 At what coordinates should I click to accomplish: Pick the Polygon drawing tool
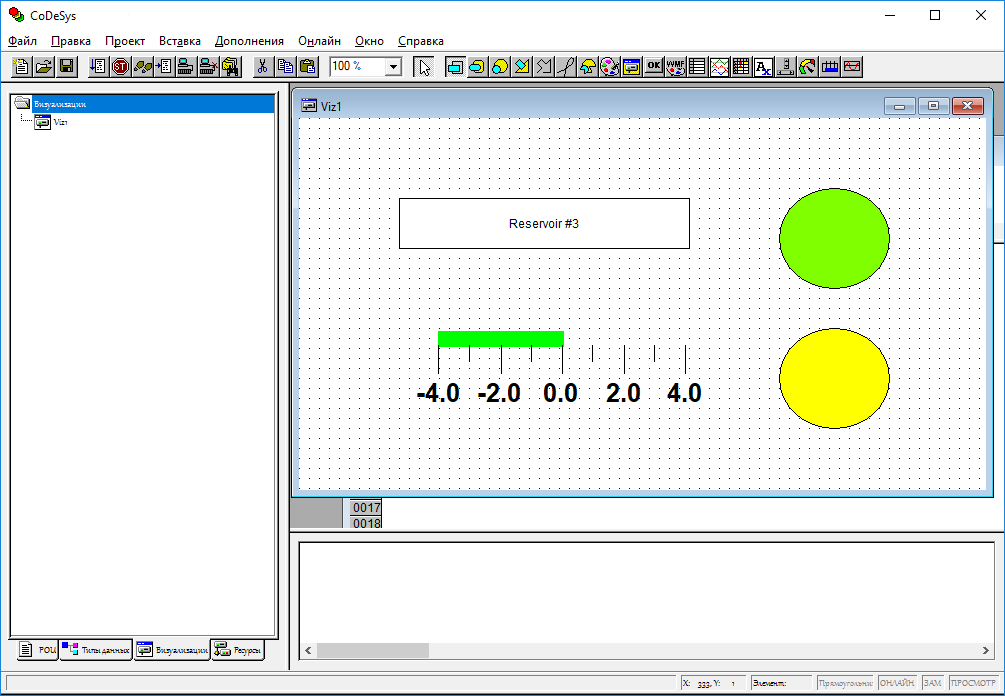(522, 67)
